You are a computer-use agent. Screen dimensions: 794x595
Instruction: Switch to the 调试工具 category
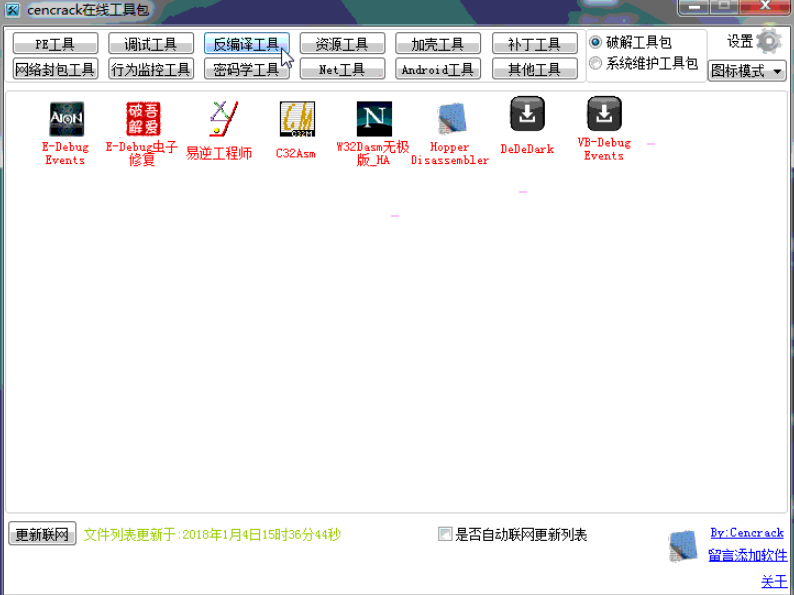coord(151,44)
